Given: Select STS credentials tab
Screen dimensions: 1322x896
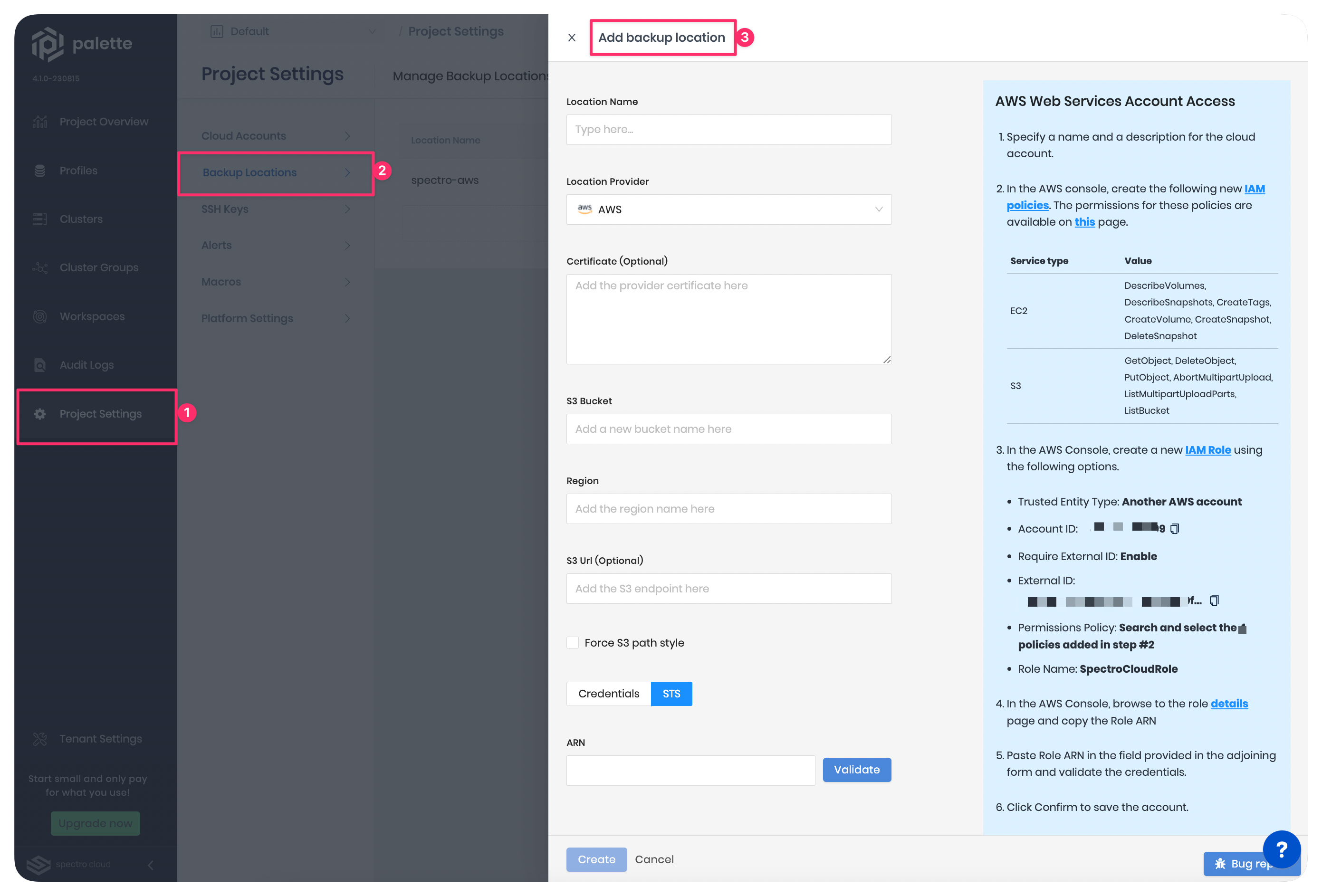Looking at the screenshot, I should pos(672,693).
